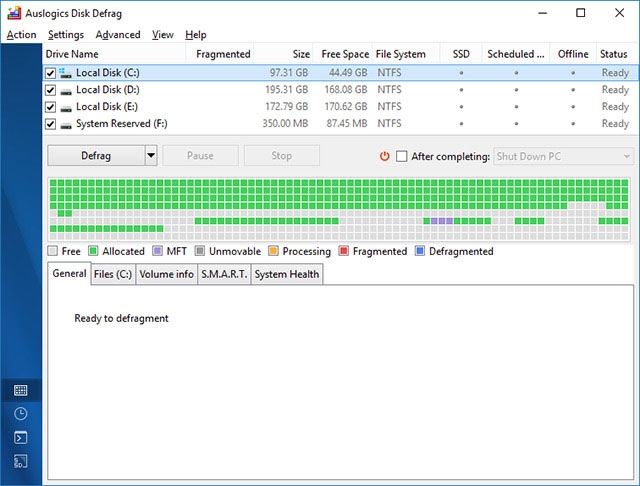Image resolution: width=640 pixels, height=486 pixels.
Task: Select the System Reserved (F:) drive row
Action: [x=340, y=124]
